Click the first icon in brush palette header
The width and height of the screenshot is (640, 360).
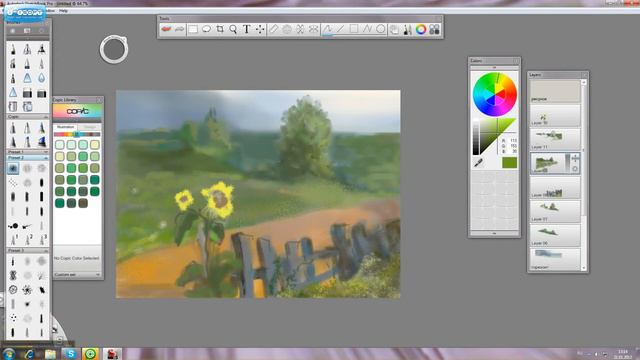pyautogui.click(x=13, y=31)
